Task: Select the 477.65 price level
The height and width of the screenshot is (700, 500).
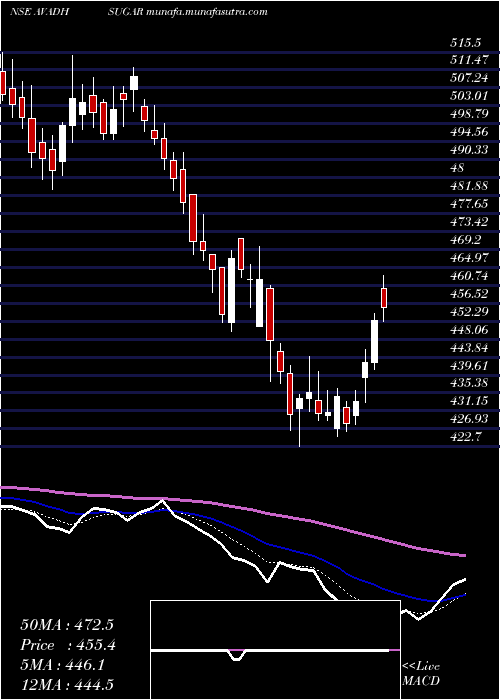Action: pyautogui.click(x=469, y=204)
